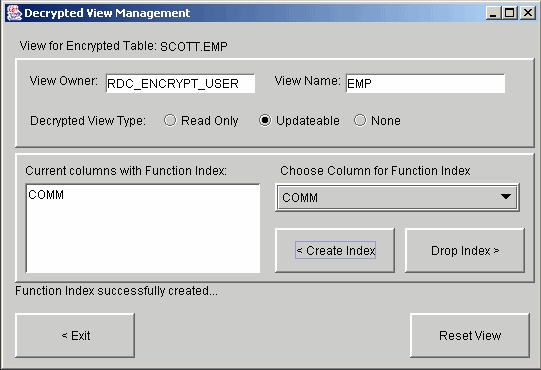
Task: Focus the View Name input field
Action: [425, 84]
